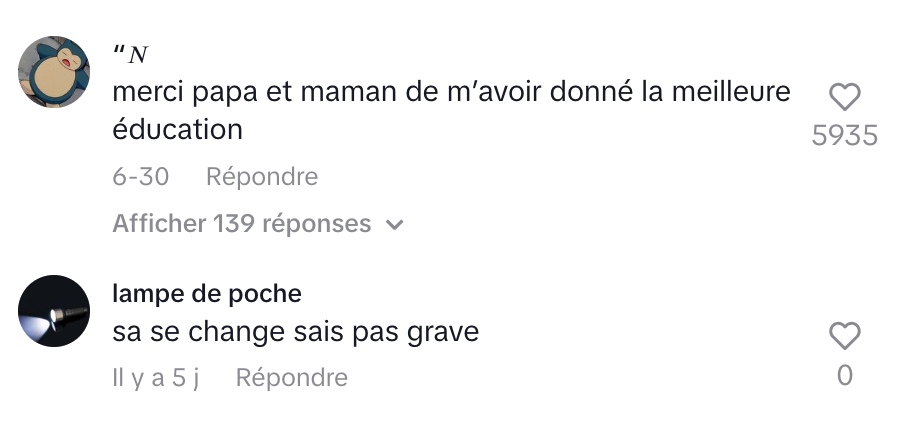Screen dimensions: 910x432
Task: Click the chevron beside 139 réponses
Action: [394, 225]
